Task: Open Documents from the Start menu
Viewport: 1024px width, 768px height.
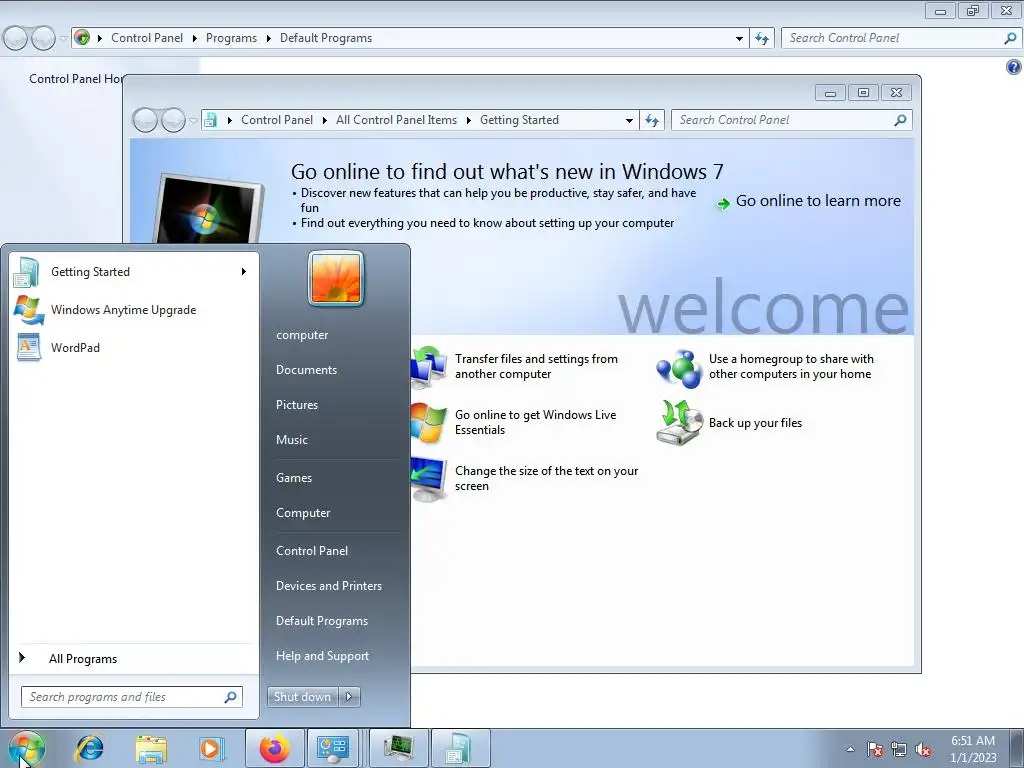Action: [306, 370]
